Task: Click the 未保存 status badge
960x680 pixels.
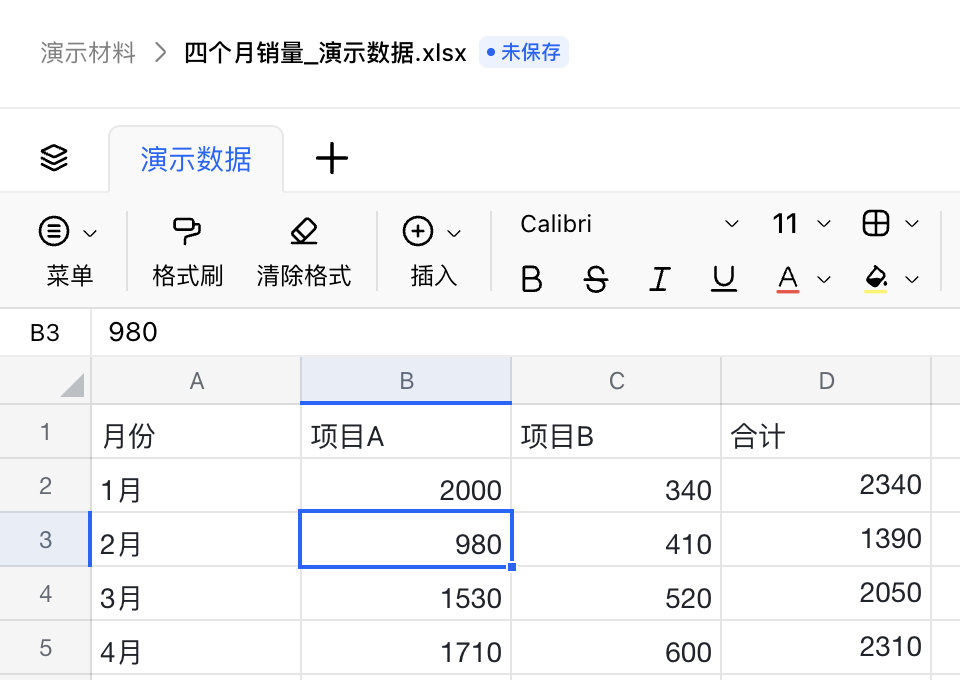Action: tap(523, 52)
